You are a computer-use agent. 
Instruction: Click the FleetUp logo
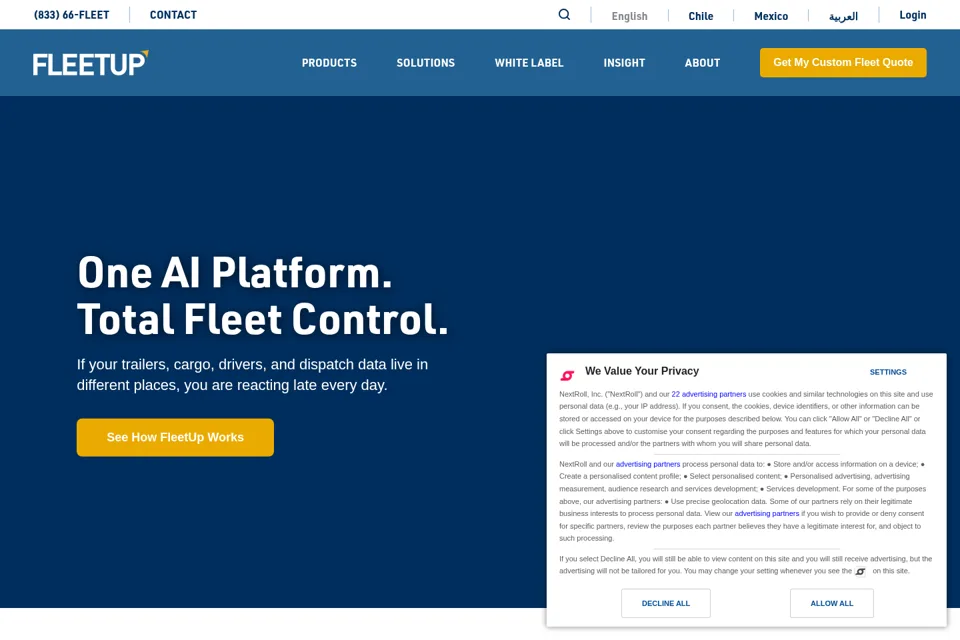91,63
